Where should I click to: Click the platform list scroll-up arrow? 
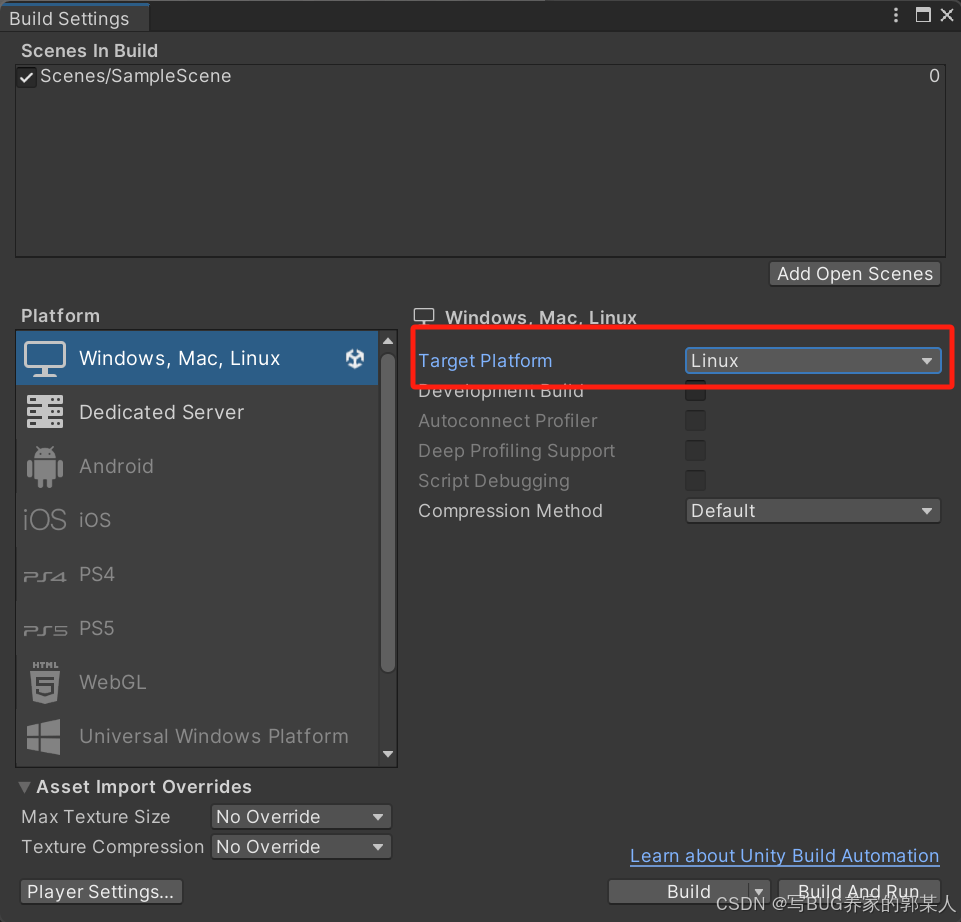pyautogui.click(x=388, y=341)
